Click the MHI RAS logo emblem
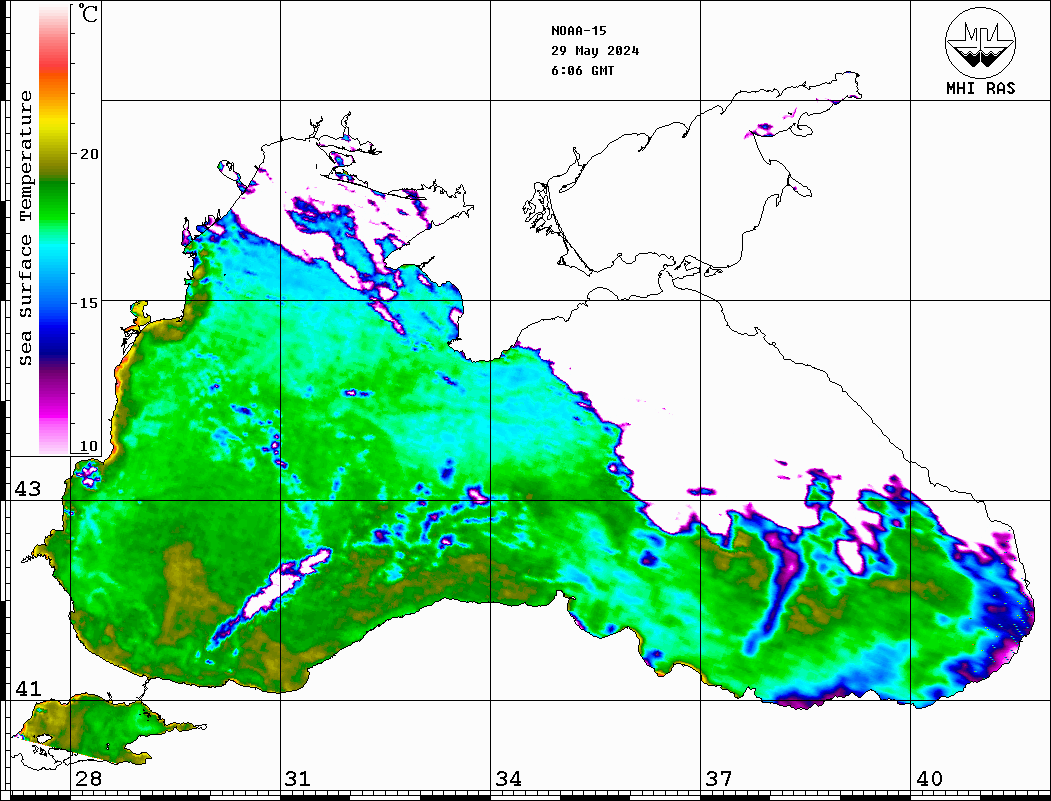The height and width of the screenshot is (801, 1051). point(981,42)
